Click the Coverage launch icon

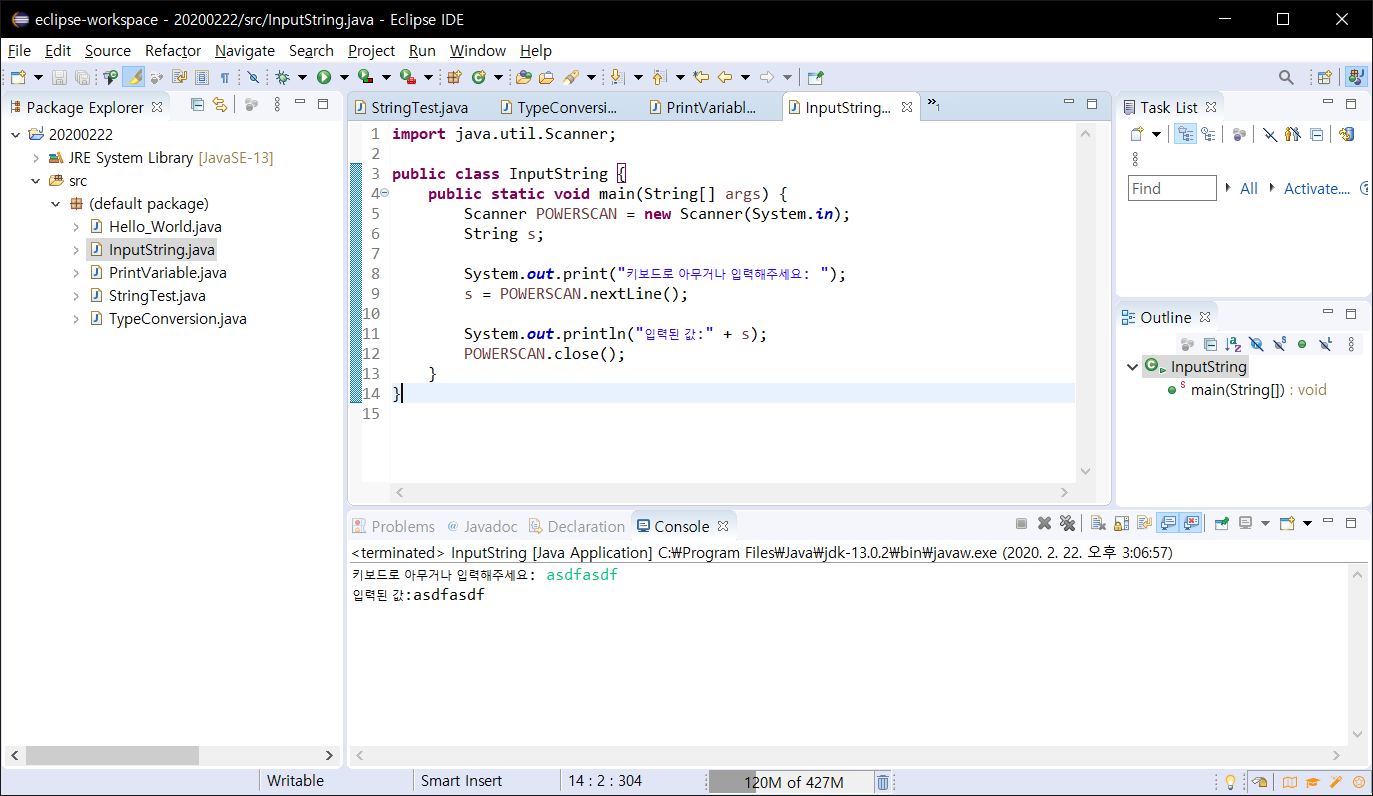click(365, 77)
